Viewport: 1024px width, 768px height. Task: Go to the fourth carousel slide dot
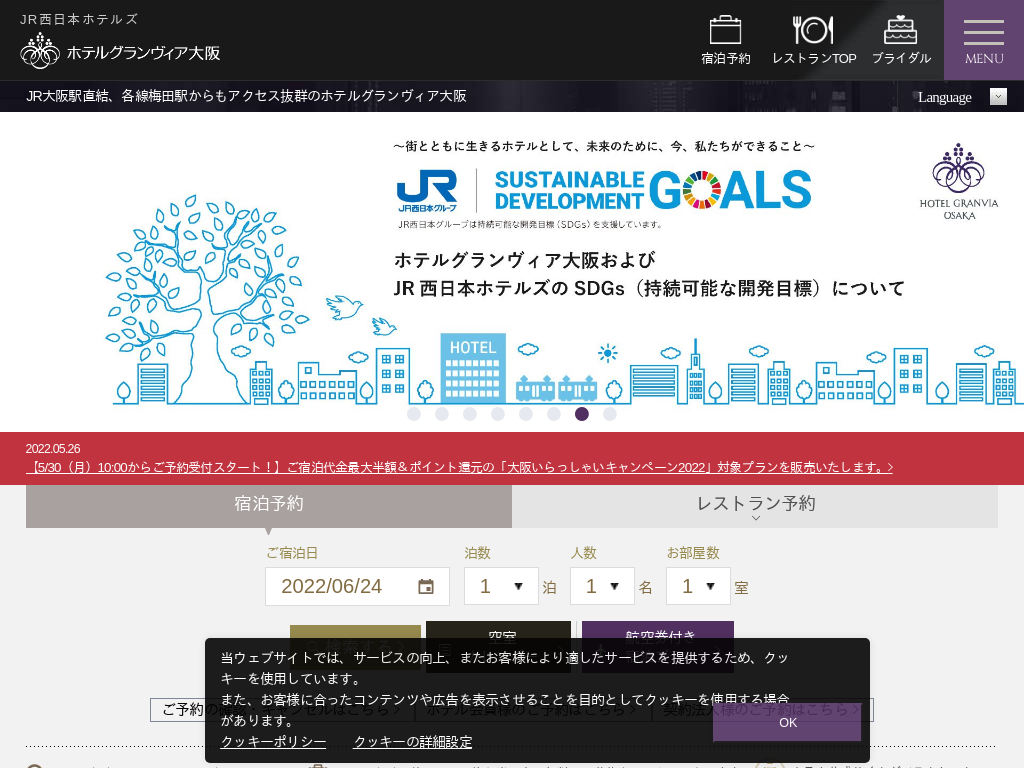[x=498, y=414]
